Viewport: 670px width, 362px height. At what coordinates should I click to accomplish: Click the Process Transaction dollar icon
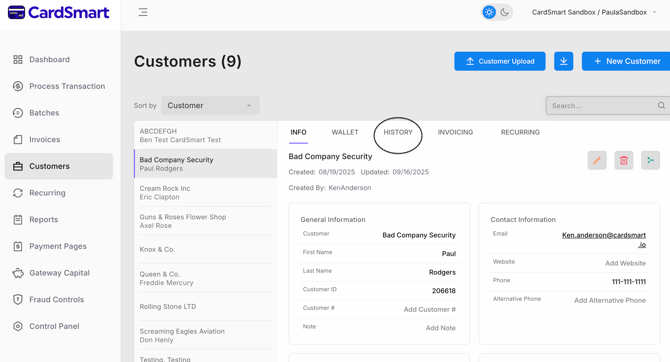click(18, 86)
